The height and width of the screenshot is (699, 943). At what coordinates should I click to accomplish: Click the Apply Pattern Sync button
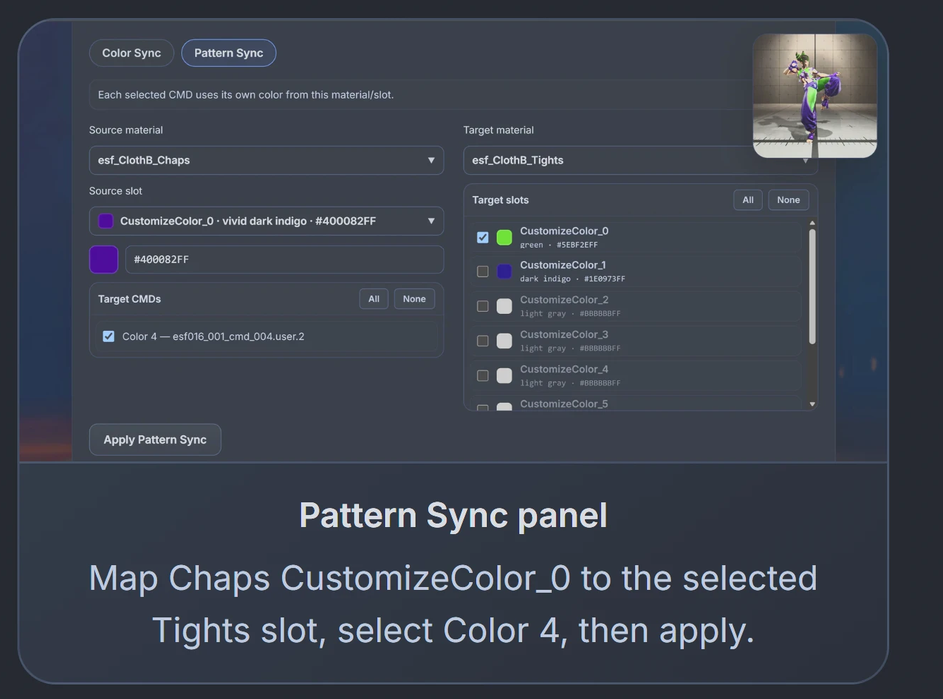coord(155,440)
